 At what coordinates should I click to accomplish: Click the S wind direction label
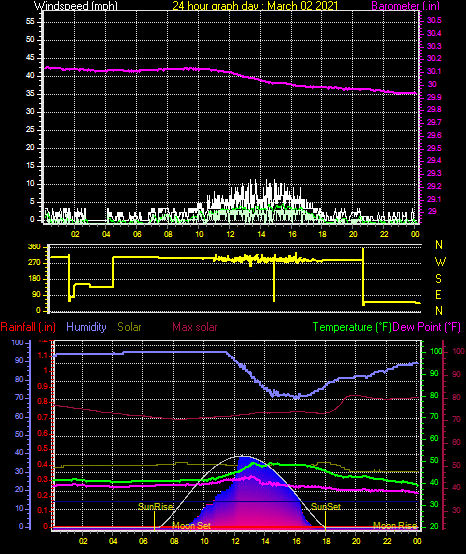point(438,279)
